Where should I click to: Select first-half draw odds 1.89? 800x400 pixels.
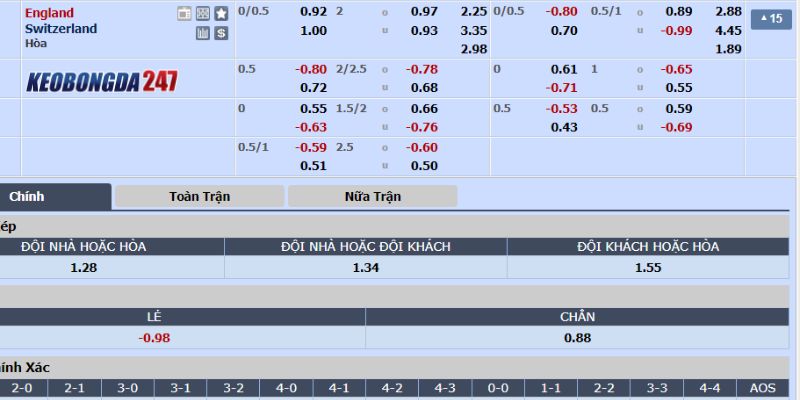pos(729,49)
